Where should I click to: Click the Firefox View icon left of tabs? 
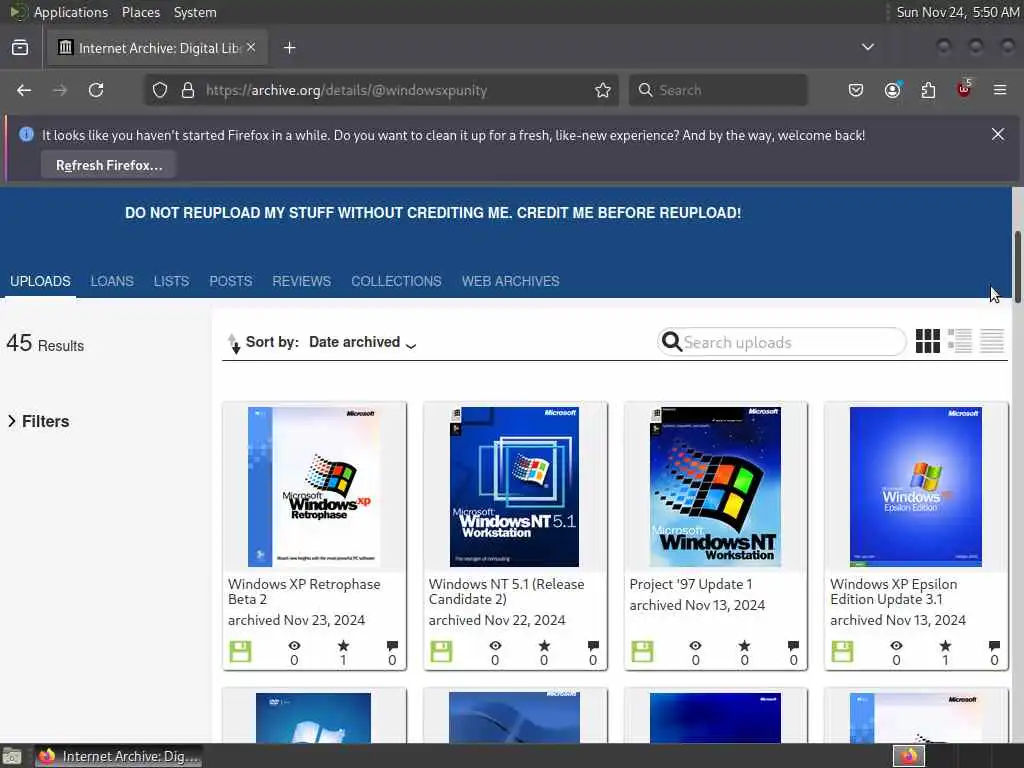20,48
